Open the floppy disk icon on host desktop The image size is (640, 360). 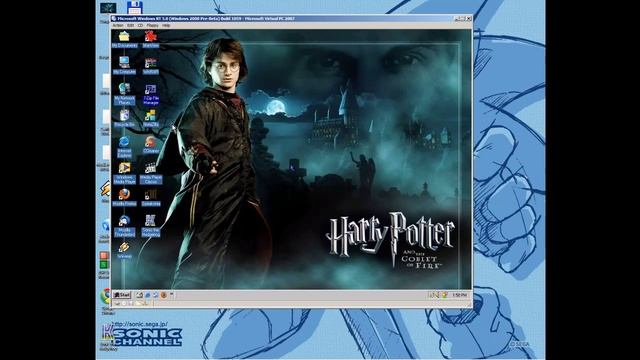click(134, 8)
